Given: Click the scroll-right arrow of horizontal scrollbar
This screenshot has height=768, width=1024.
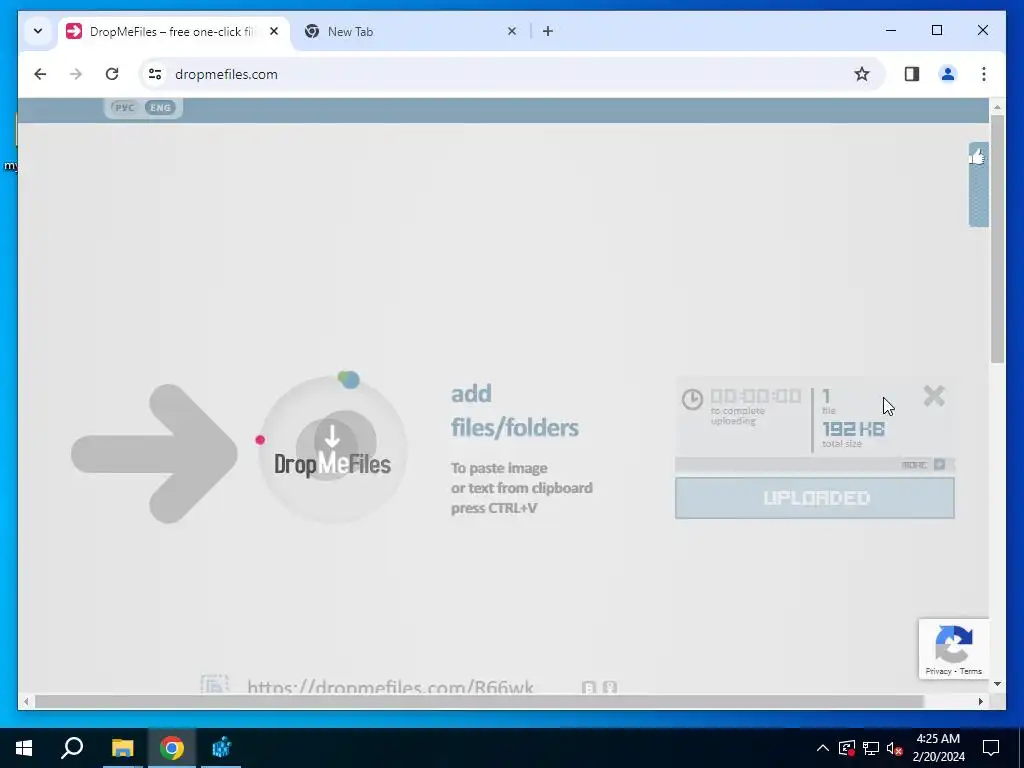Looking at the screenshot, I should (980, 701).
